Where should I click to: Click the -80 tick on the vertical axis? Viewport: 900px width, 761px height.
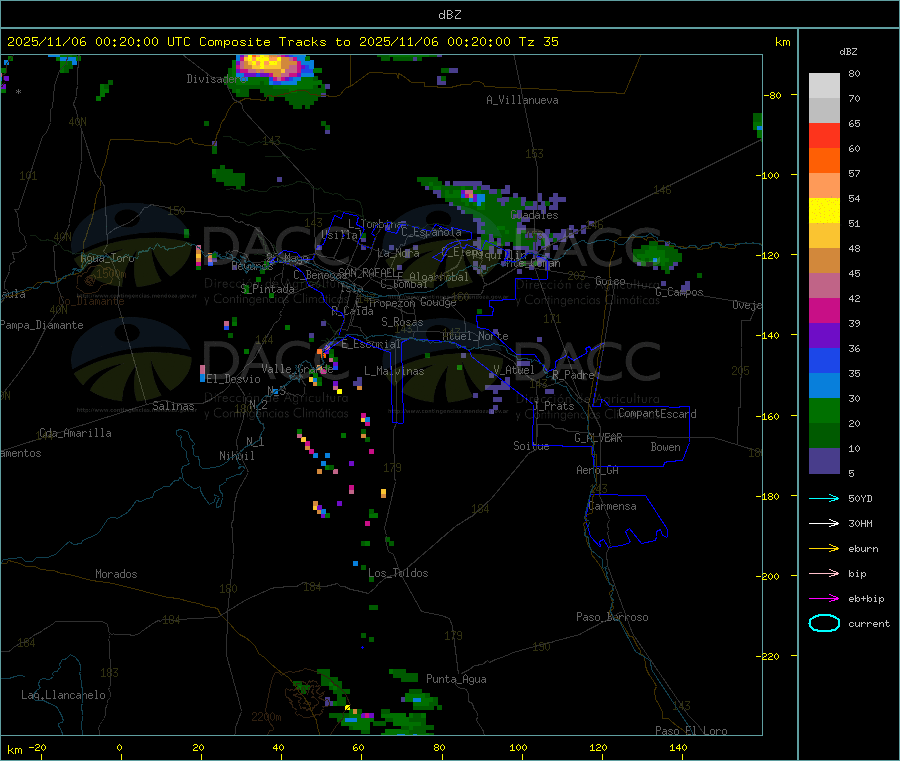[773, 95]
